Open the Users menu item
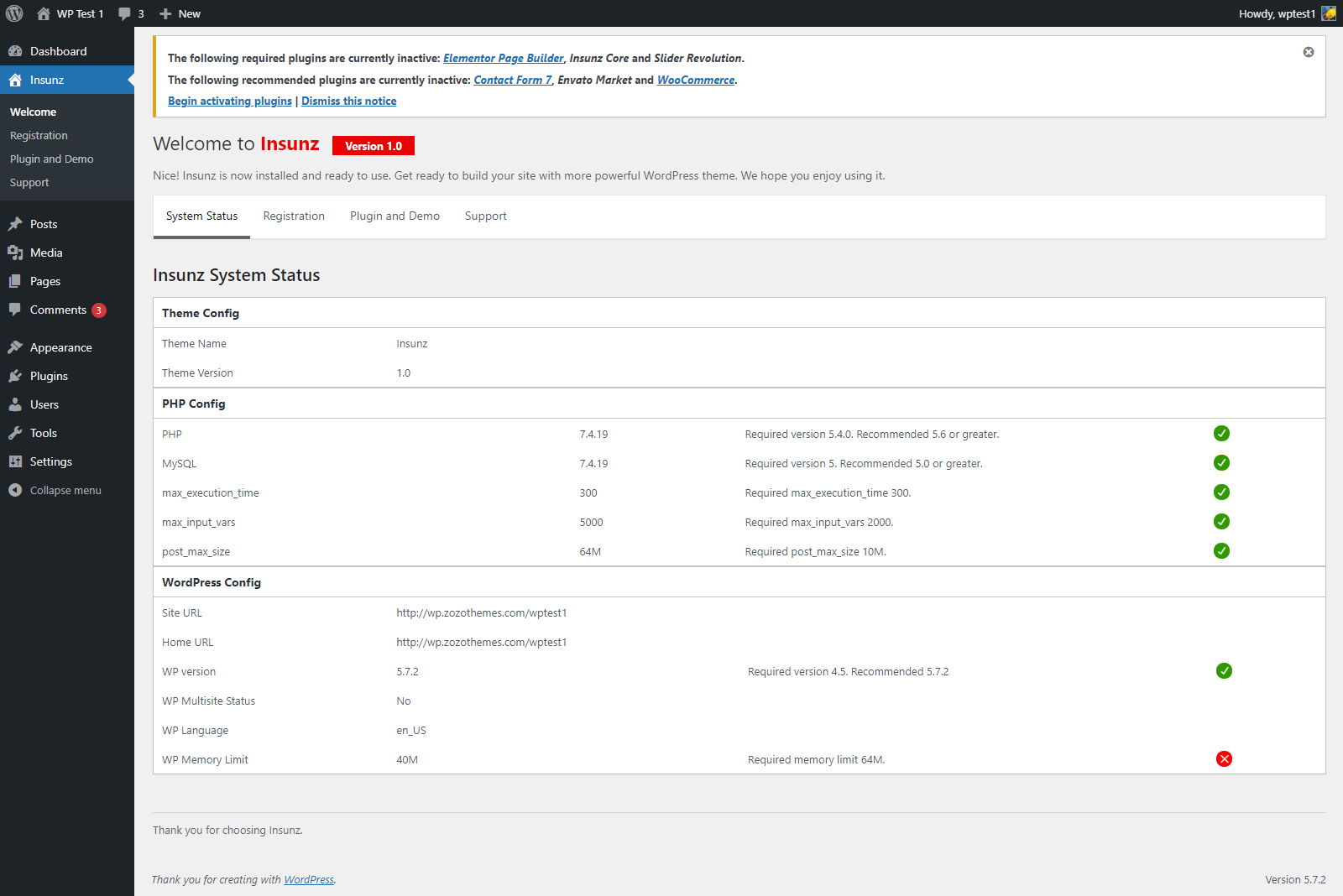This screenshot has height=896, width=1343. 44,404
